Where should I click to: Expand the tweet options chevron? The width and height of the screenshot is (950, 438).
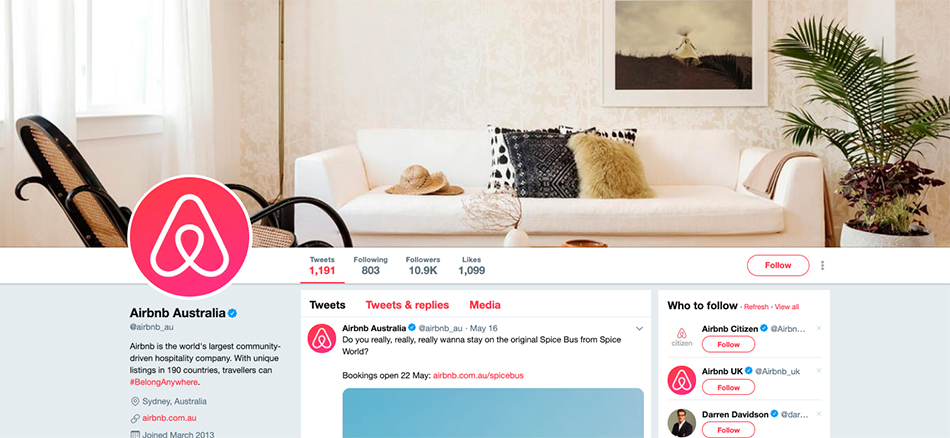(x=639, y=328)
